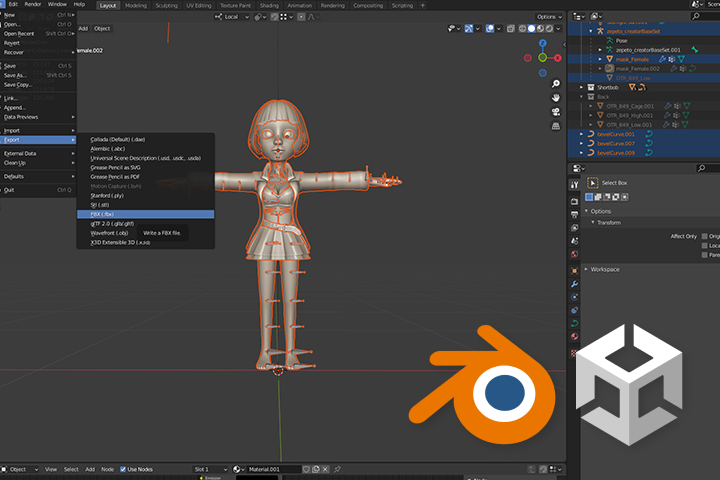The height and width of the screenshot is (480, 720).
Task: Click Append... in the File menu
Action: pos(38,107)
